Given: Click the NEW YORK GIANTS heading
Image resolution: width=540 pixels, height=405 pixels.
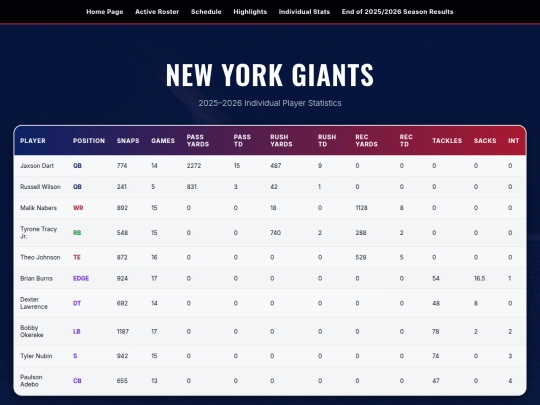Looking at the screenshot, I should [x=270, y=74].
